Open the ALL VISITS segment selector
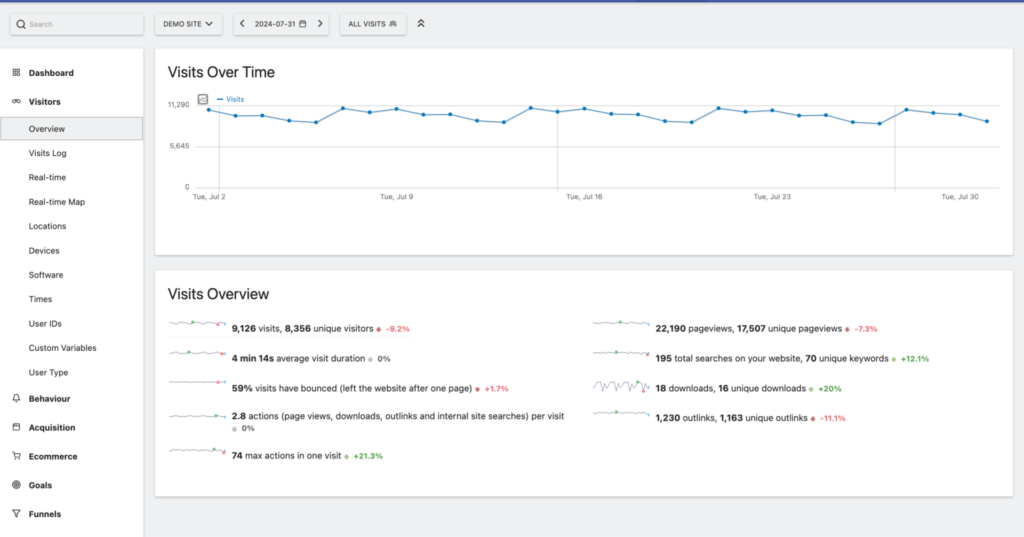Image resolution: width=1024 pixels, height=537 pixels. pos(372,23)
